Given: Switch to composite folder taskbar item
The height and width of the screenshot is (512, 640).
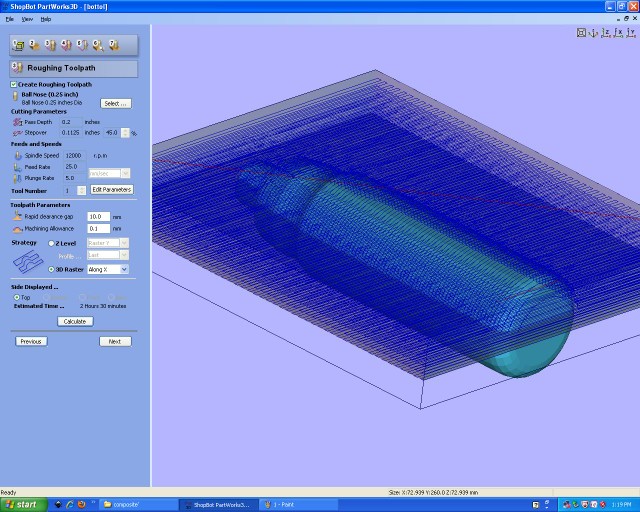Looking at the screenshot, I should click(138, 505).
